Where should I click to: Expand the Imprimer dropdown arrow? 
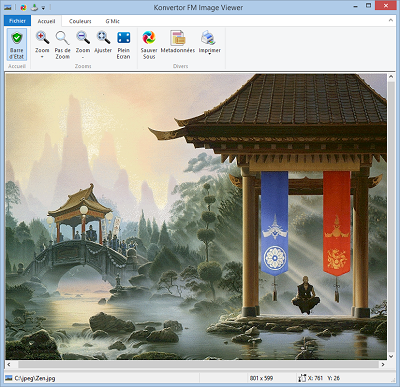[x=209, y=54]
